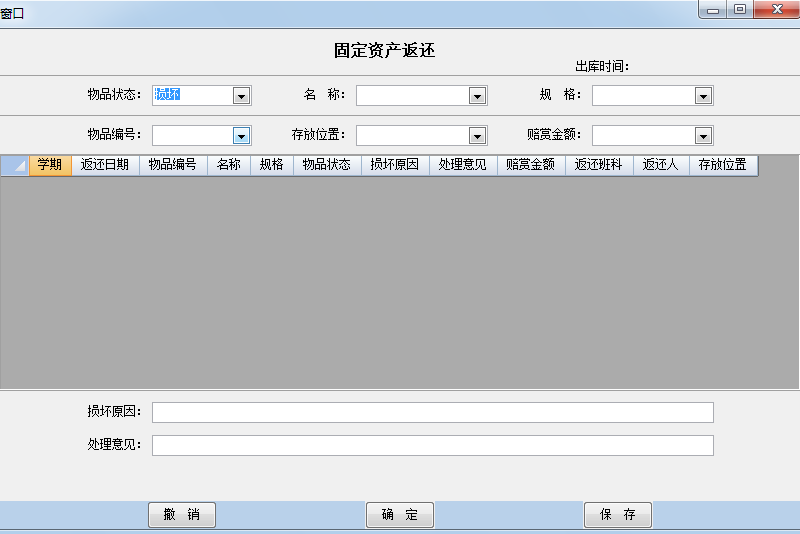Image resolution: width=800 pixels, height=534 pixels.
Task: Open the 存放位置 combo box
Action: tap(477, 136)
